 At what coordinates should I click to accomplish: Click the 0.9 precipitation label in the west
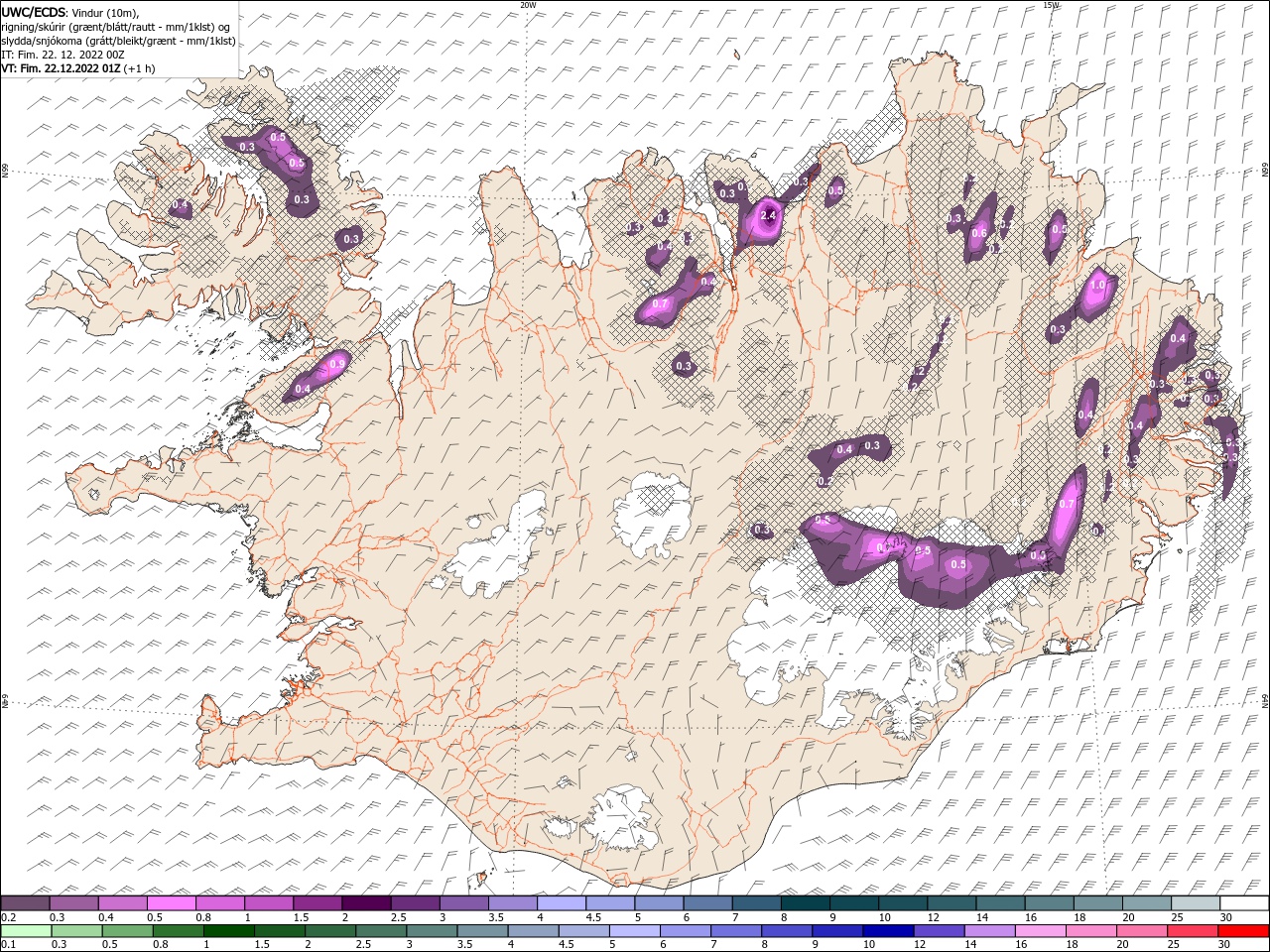click(336, 365)
